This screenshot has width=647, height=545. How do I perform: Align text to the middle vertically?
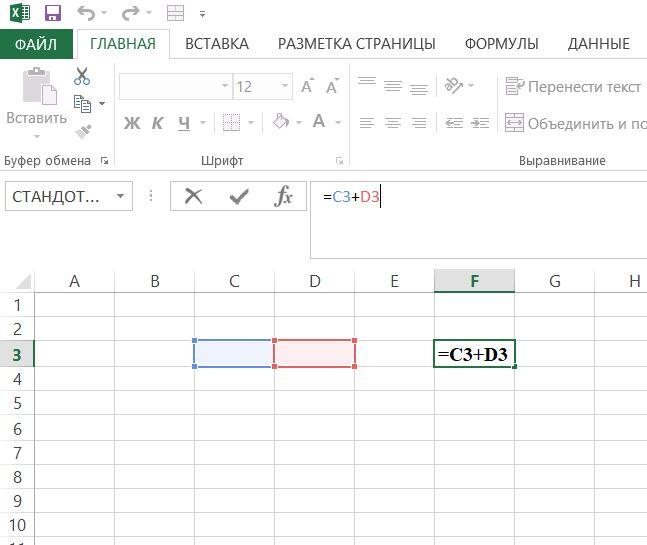393,86
